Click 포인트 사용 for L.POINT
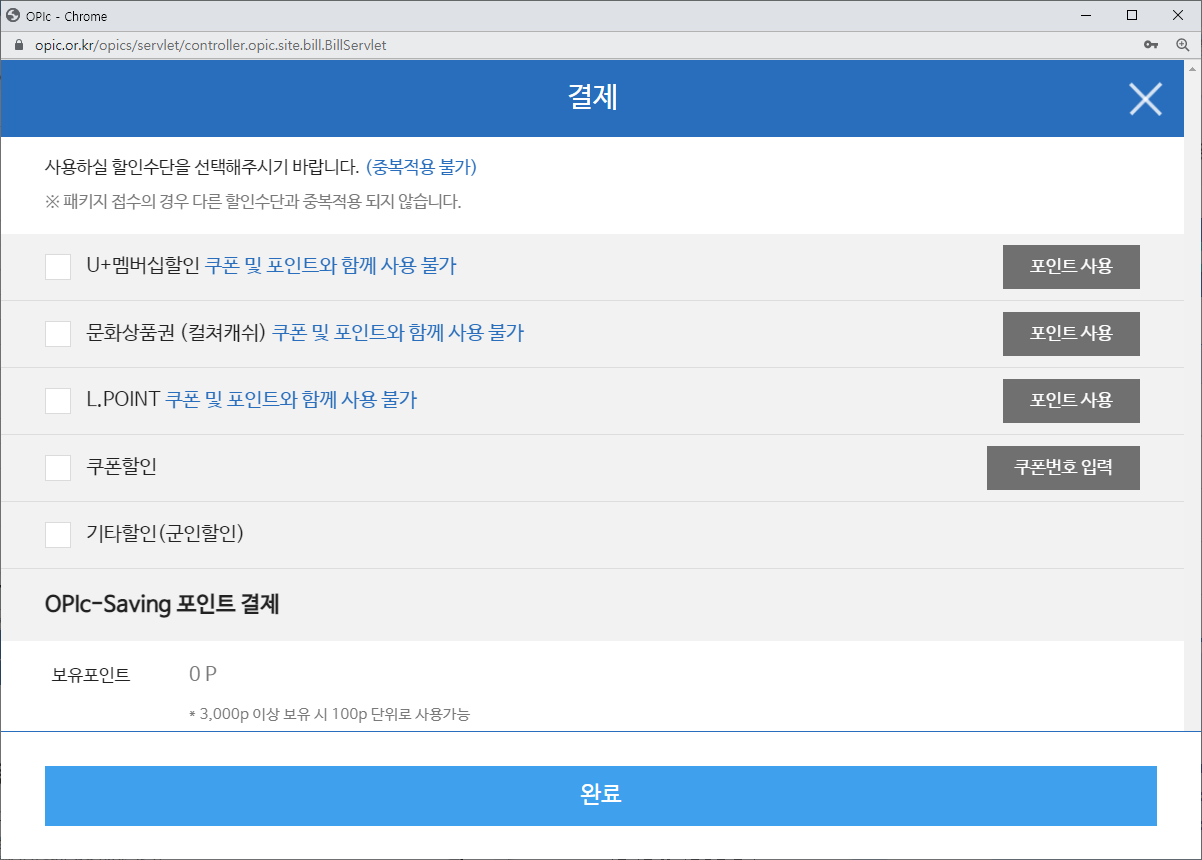 click(x=1071, y=400)
